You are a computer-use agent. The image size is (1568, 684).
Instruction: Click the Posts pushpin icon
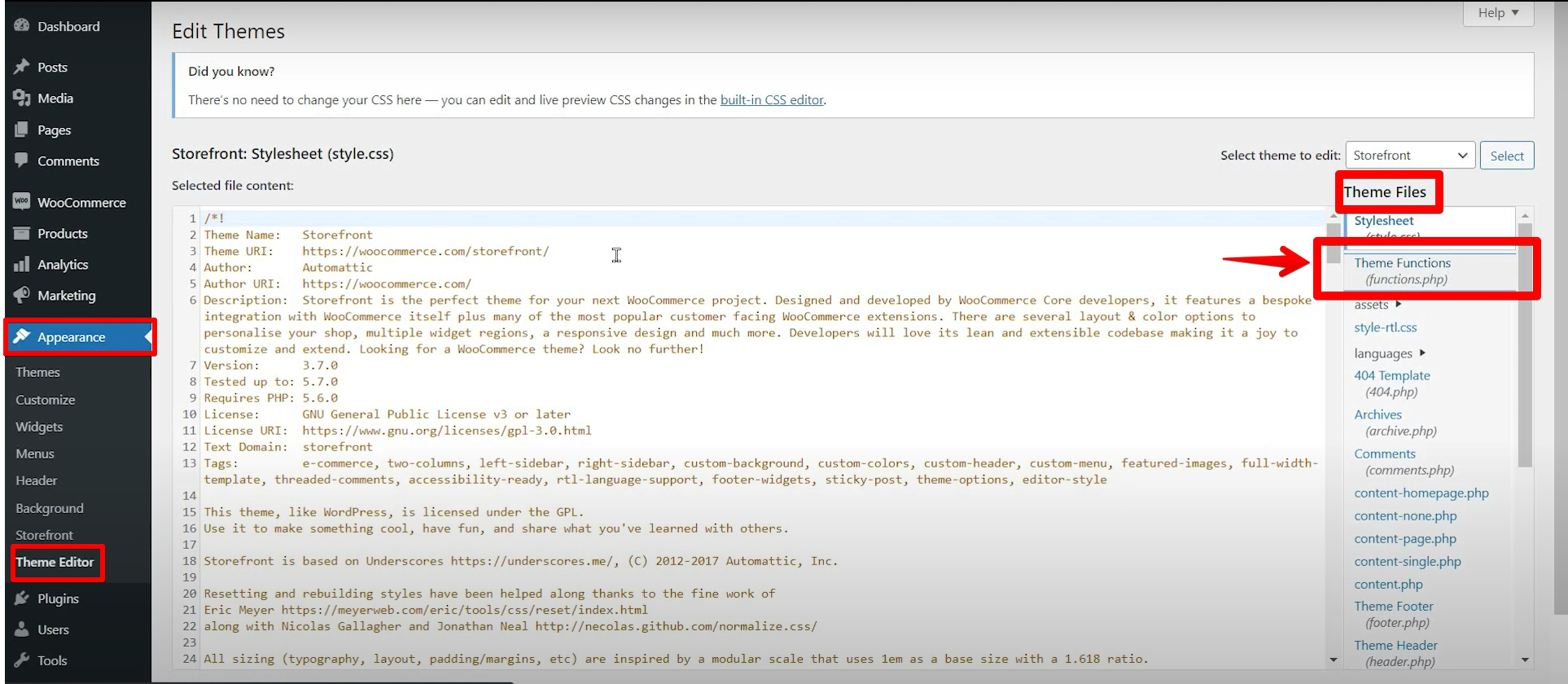coord(22,67)
